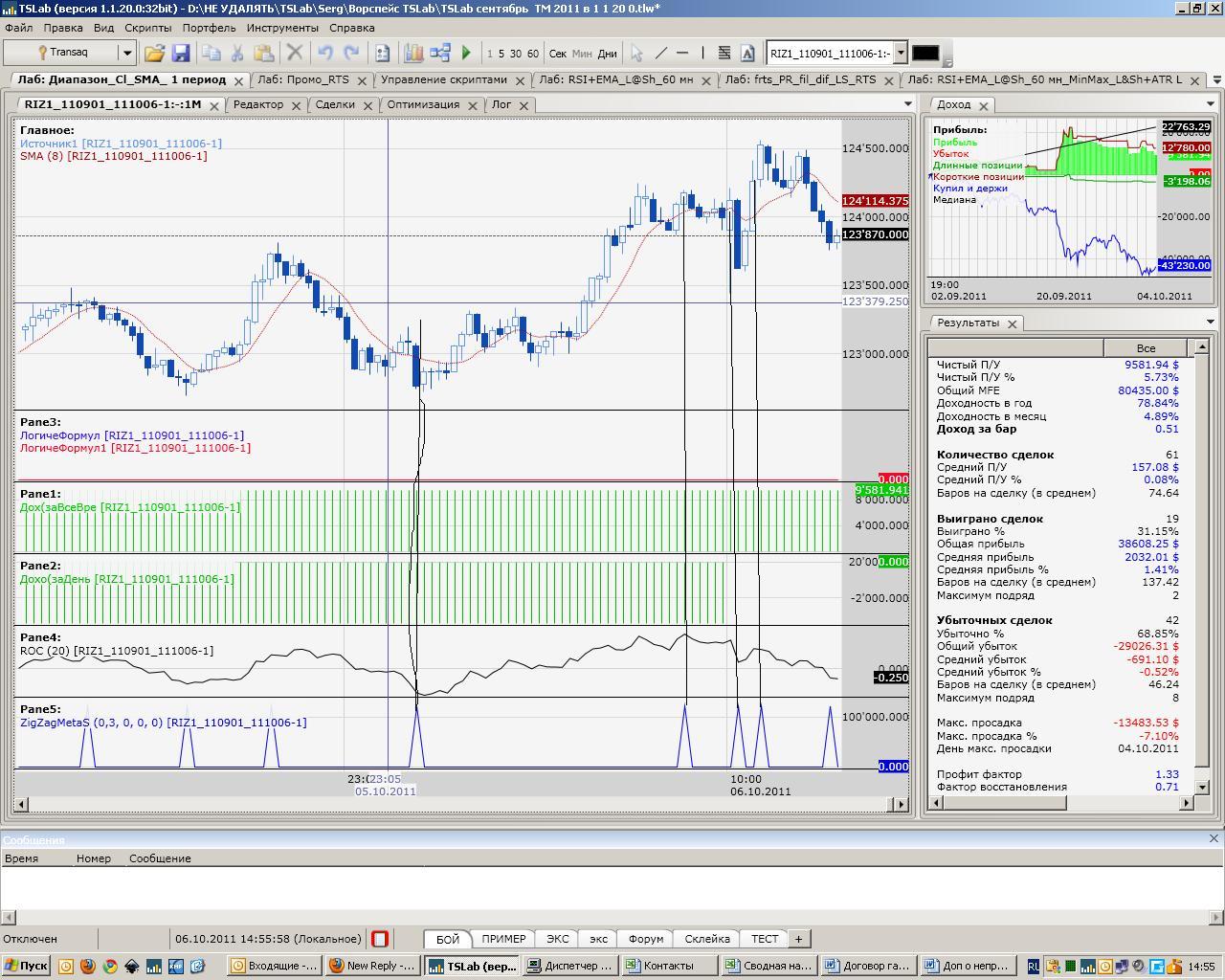Switch to the 'Оптимизация' tab
The width and height of the screenshot is (1225, 980).
[423, 104]
